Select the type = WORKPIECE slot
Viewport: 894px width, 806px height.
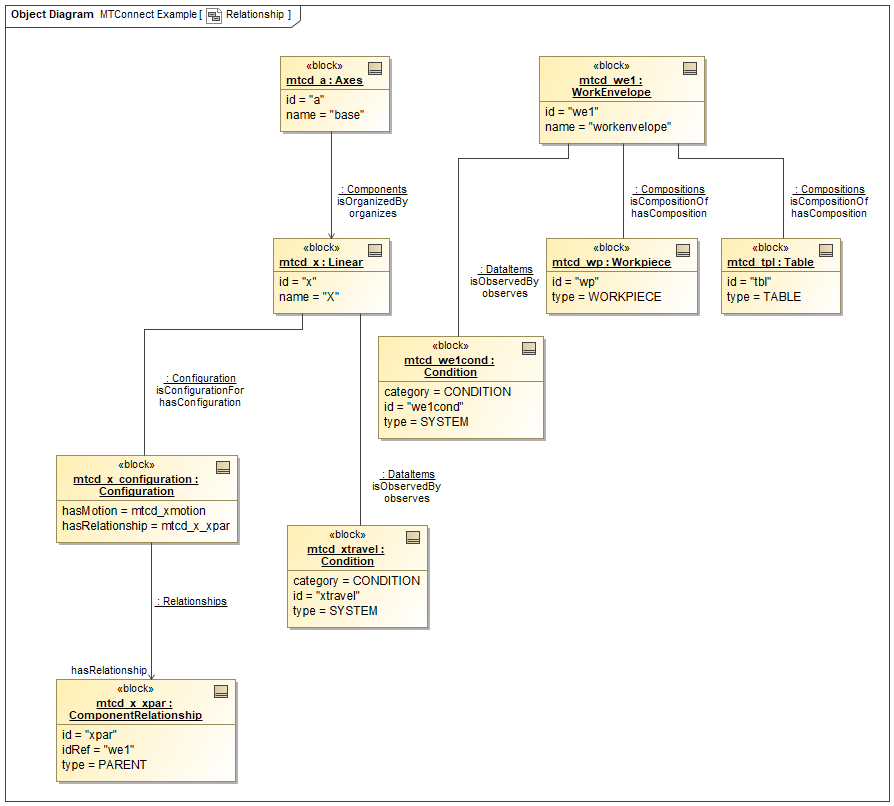point(606,297)
